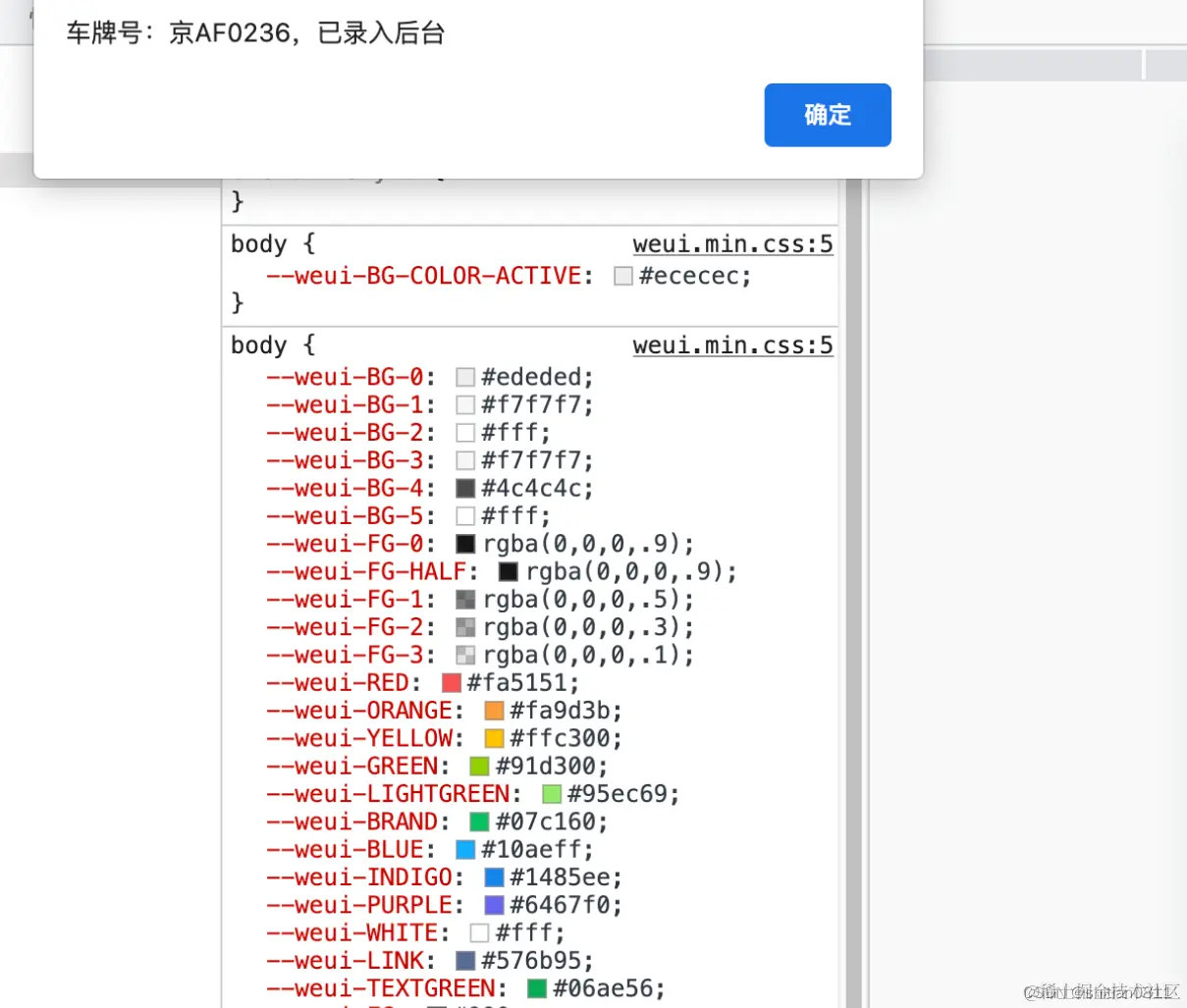Click the --weui-FG-0 color swatch
Image resolution: width=1187 pixels, height=1008 pixels.
[465, 544]
